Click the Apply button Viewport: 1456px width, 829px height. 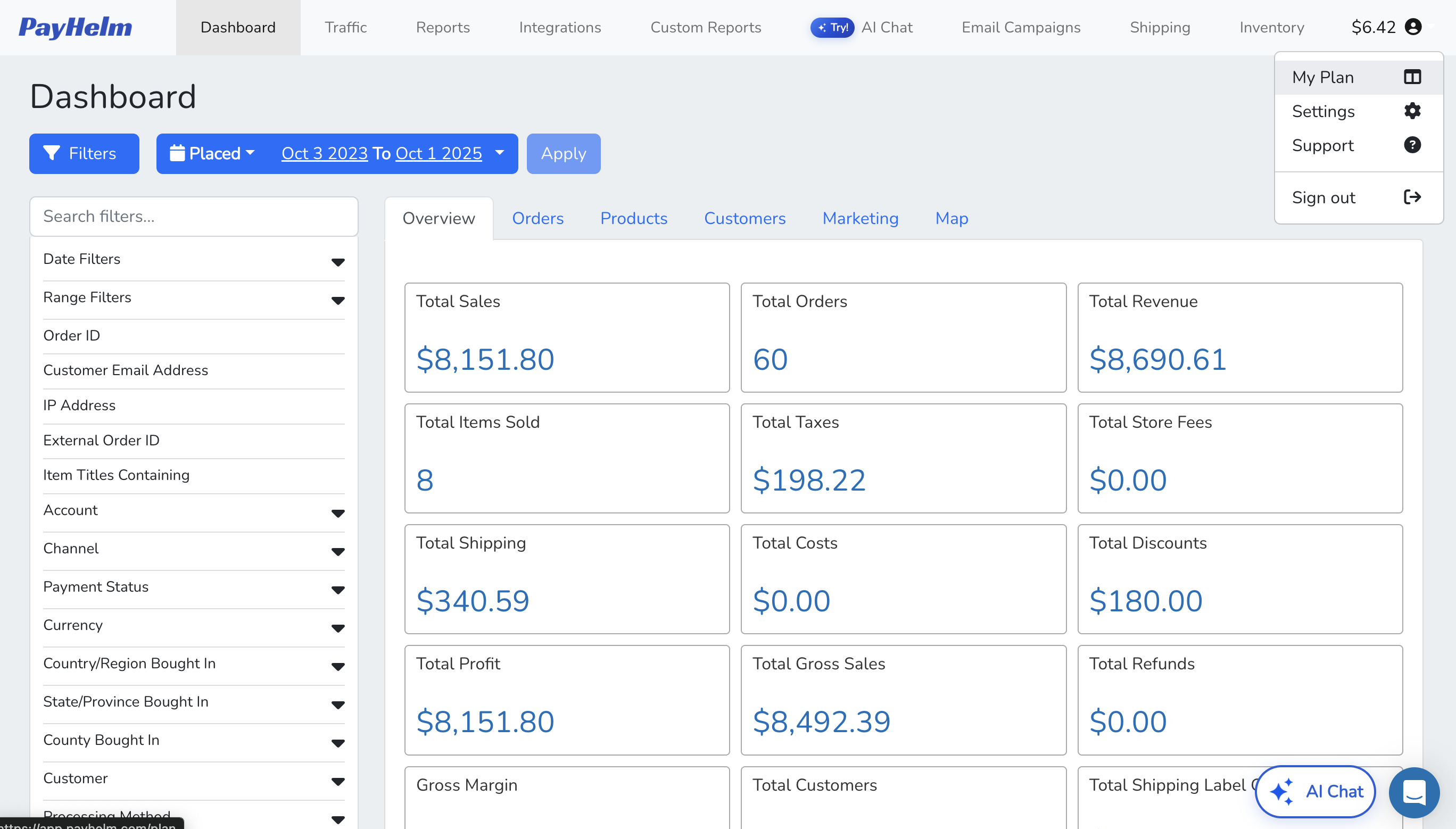point(563,153)
